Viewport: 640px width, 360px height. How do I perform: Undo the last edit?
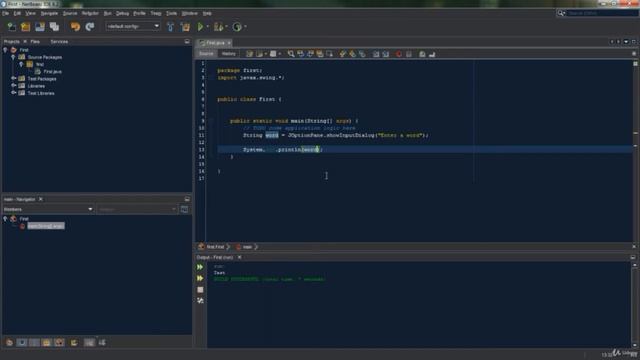point(75,27)
